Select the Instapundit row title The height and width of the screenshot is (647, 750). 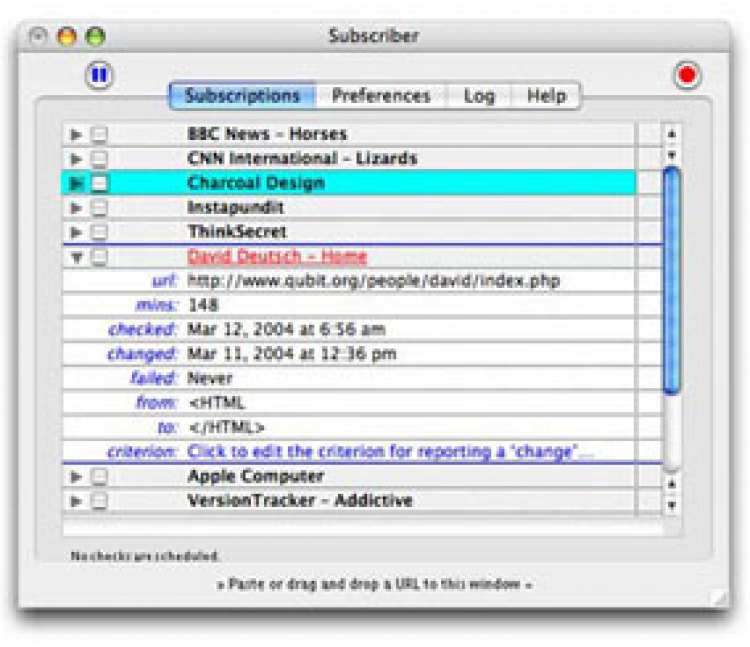tap(236, 208)
